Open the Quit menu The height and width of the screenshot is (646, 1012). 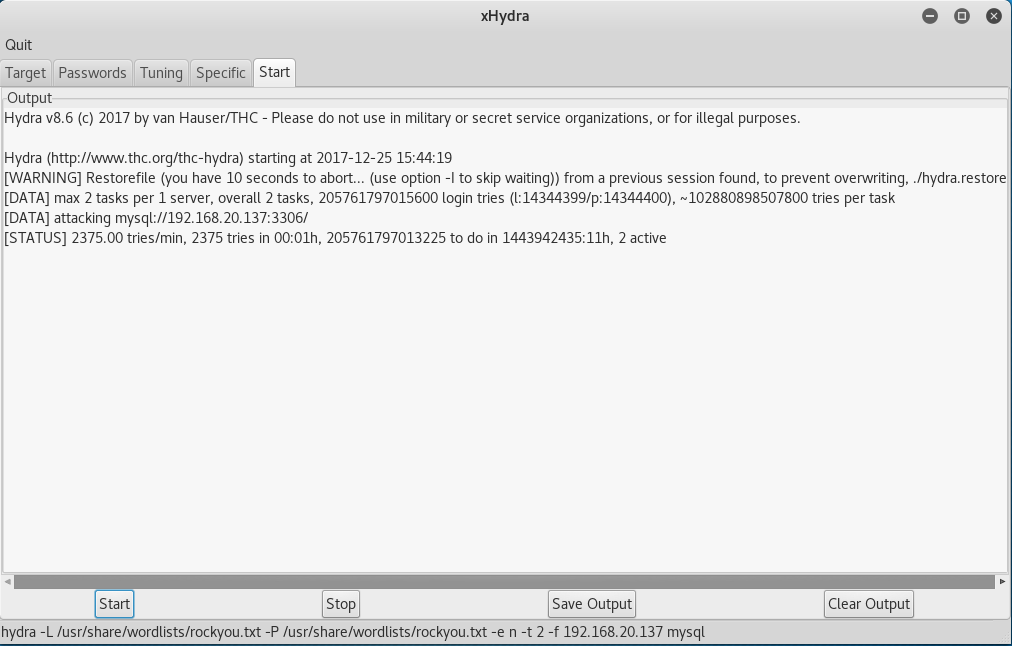point(18,45)
